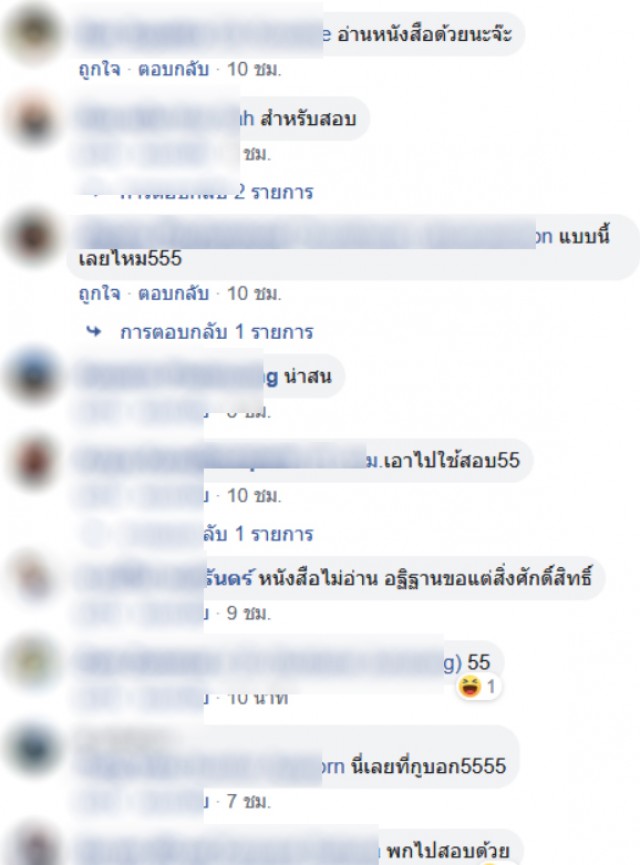This screenshot has height=865, width=640.
Task: View the reaction count "1" beside Haha
Action: coord(490,687)
